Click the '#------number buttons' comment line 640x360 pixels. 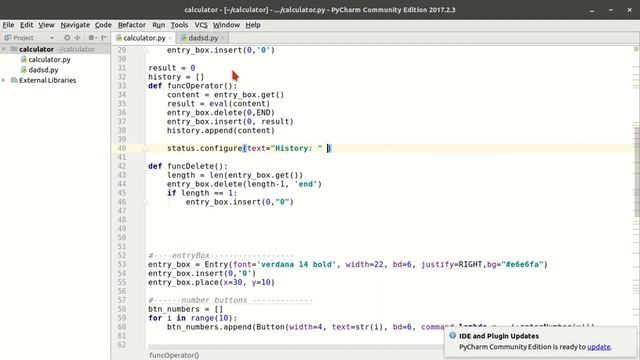[230, 300]
